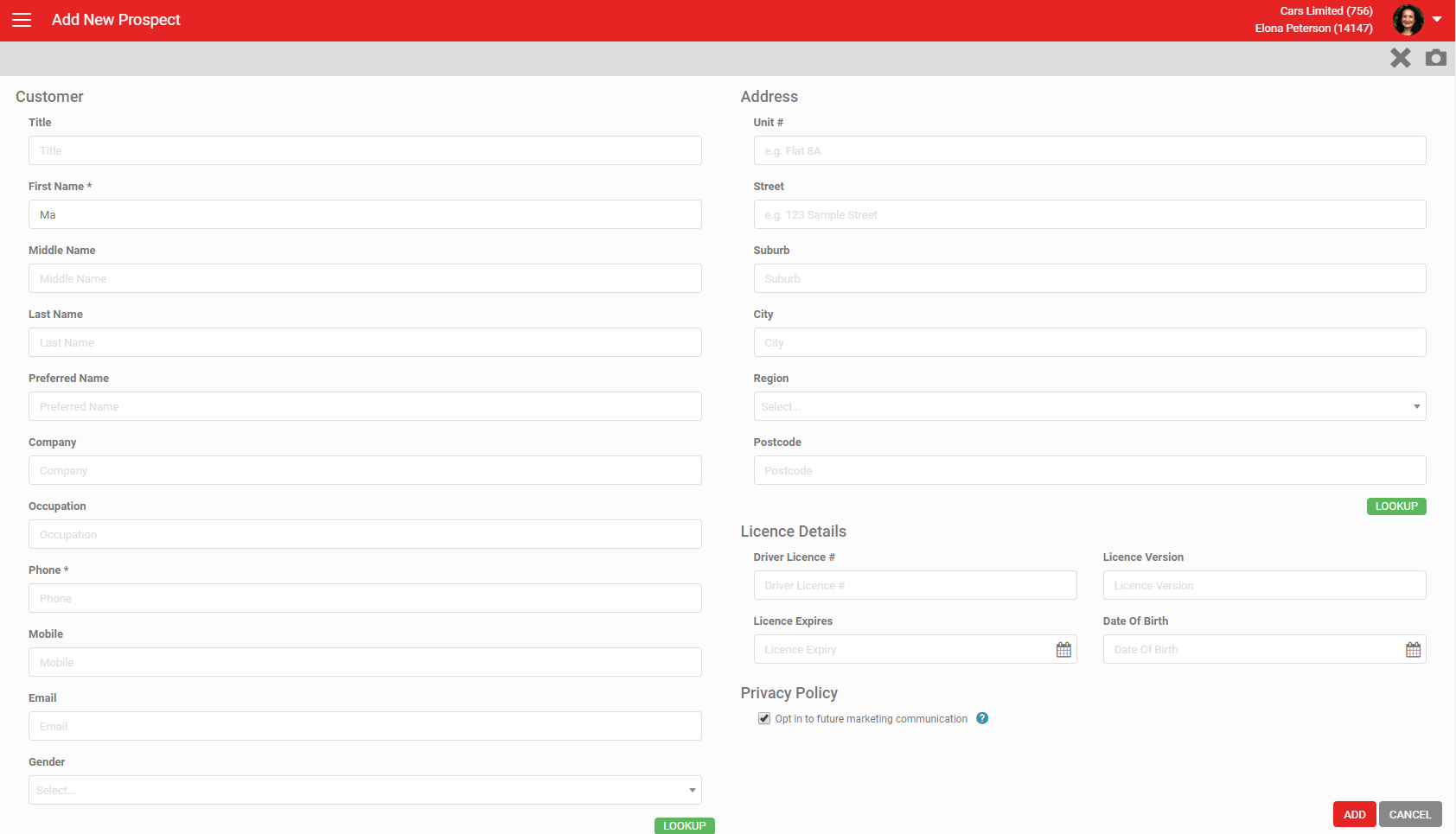
Task: Click the City input field
Action: click(x=1089, y=342)
